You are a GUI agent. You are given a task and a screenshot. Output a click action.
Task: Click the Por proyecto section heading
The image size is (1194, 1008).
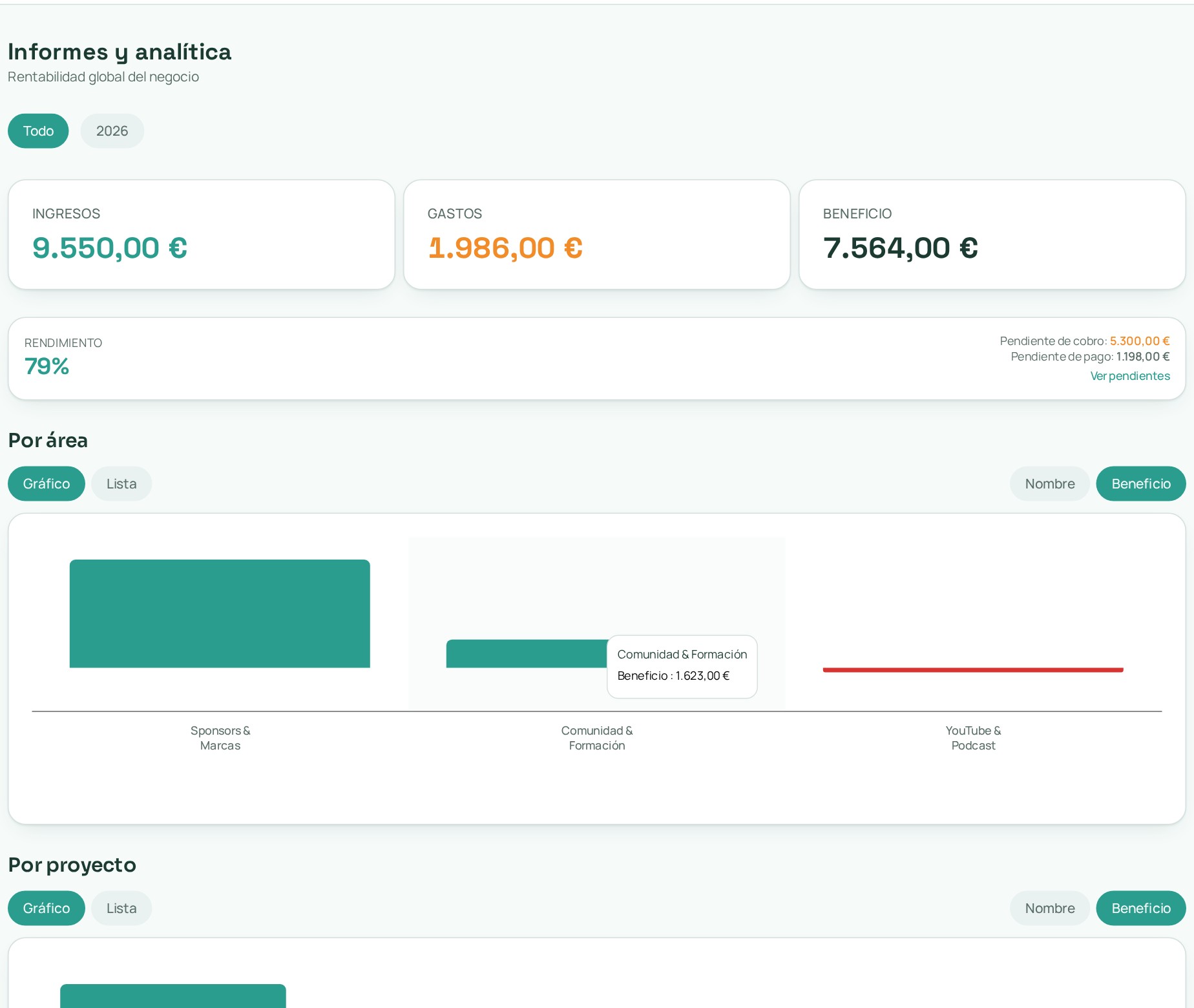[x=72, y=865]
